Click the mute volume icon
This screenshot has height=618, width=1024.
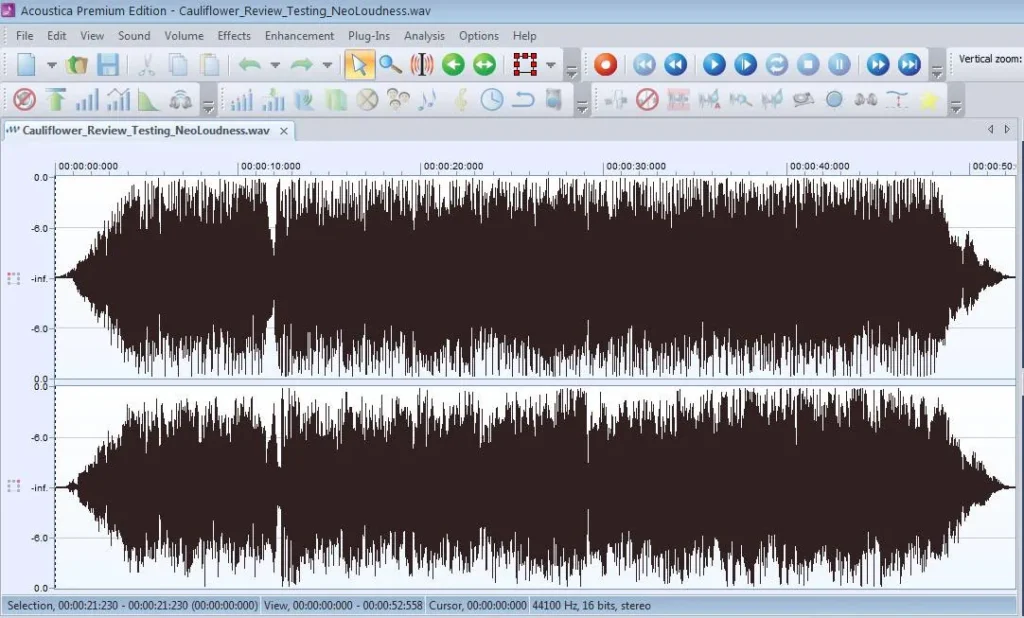(25, 100)
